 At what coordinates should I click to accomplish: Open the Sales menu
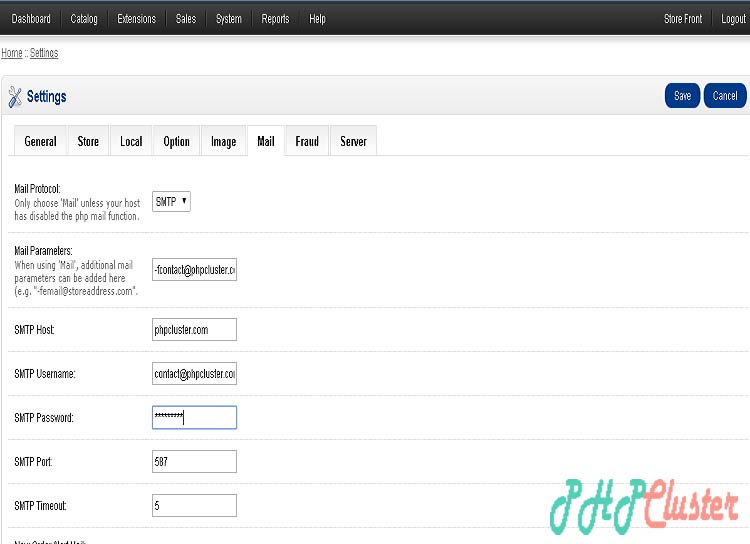tap(186, 19)
